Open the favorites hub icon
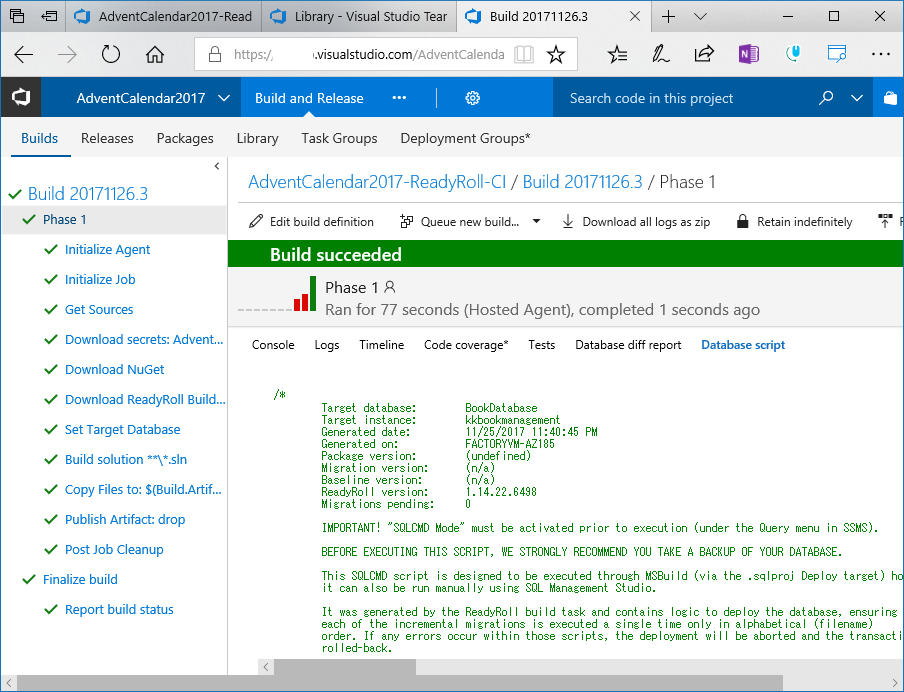Image resolution: width=904 pixels, height=692 pixels. (x=617, y=54)
